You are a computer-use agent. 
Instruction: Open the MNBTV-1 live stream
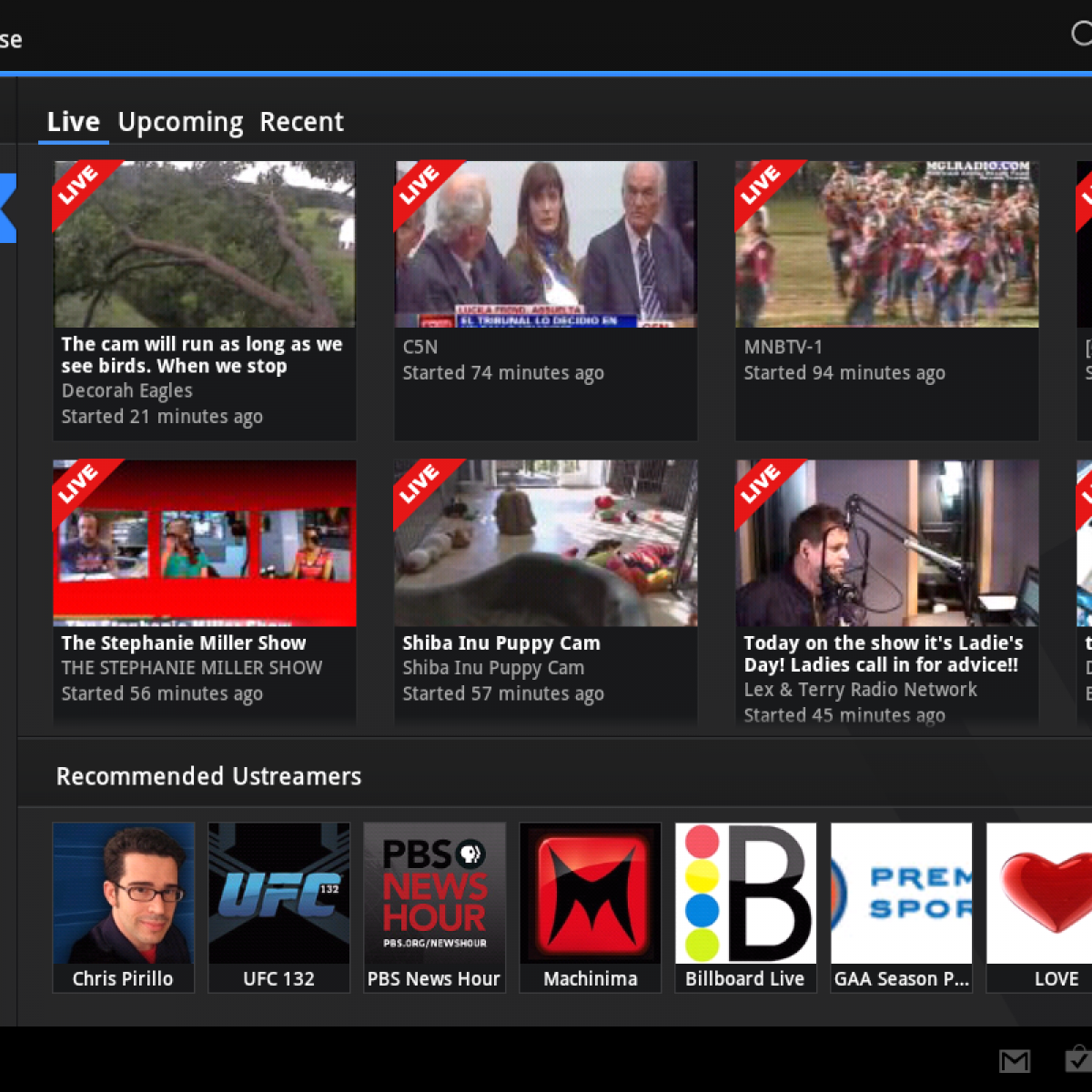886,245
